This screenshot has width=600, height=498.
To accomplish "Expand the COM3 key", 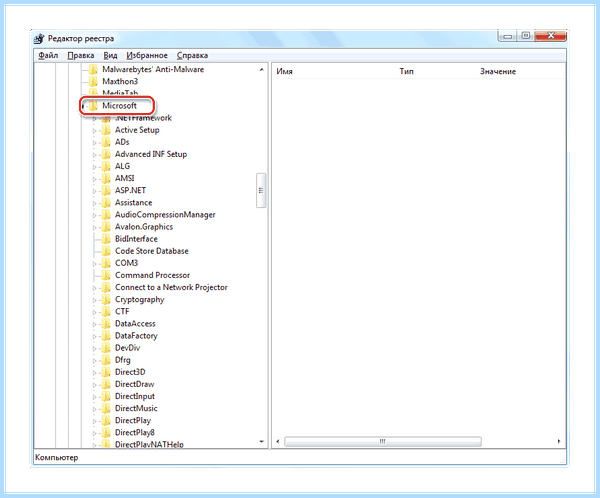I will pos(95,264).
